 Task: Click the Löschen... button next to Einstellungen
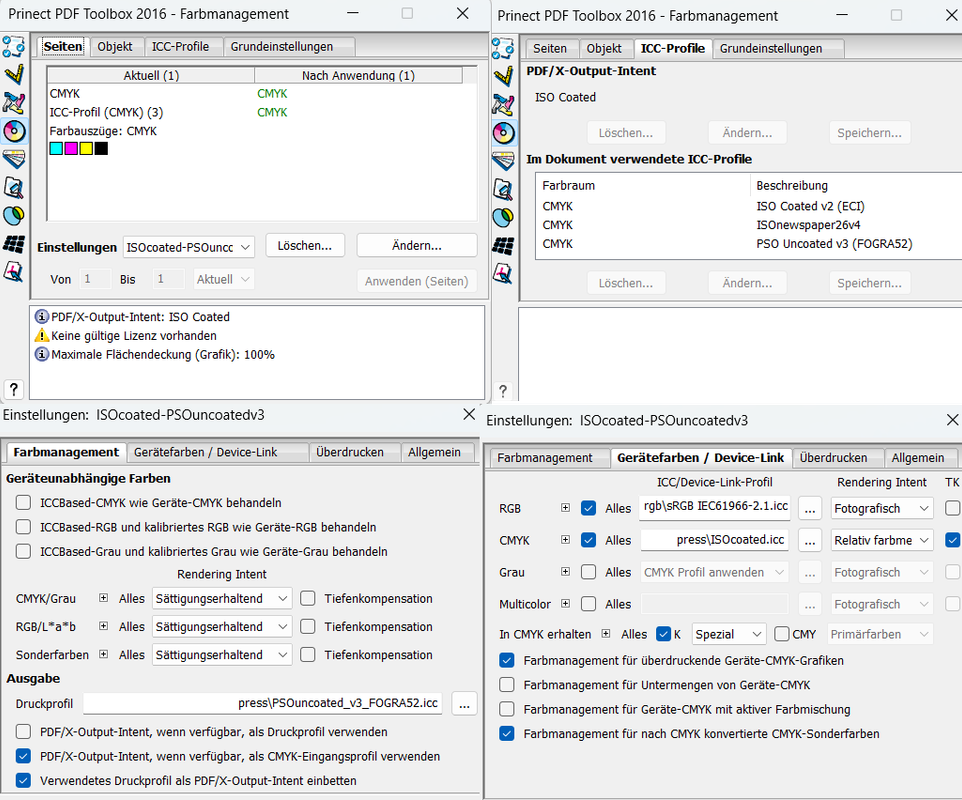coord(305,245)
